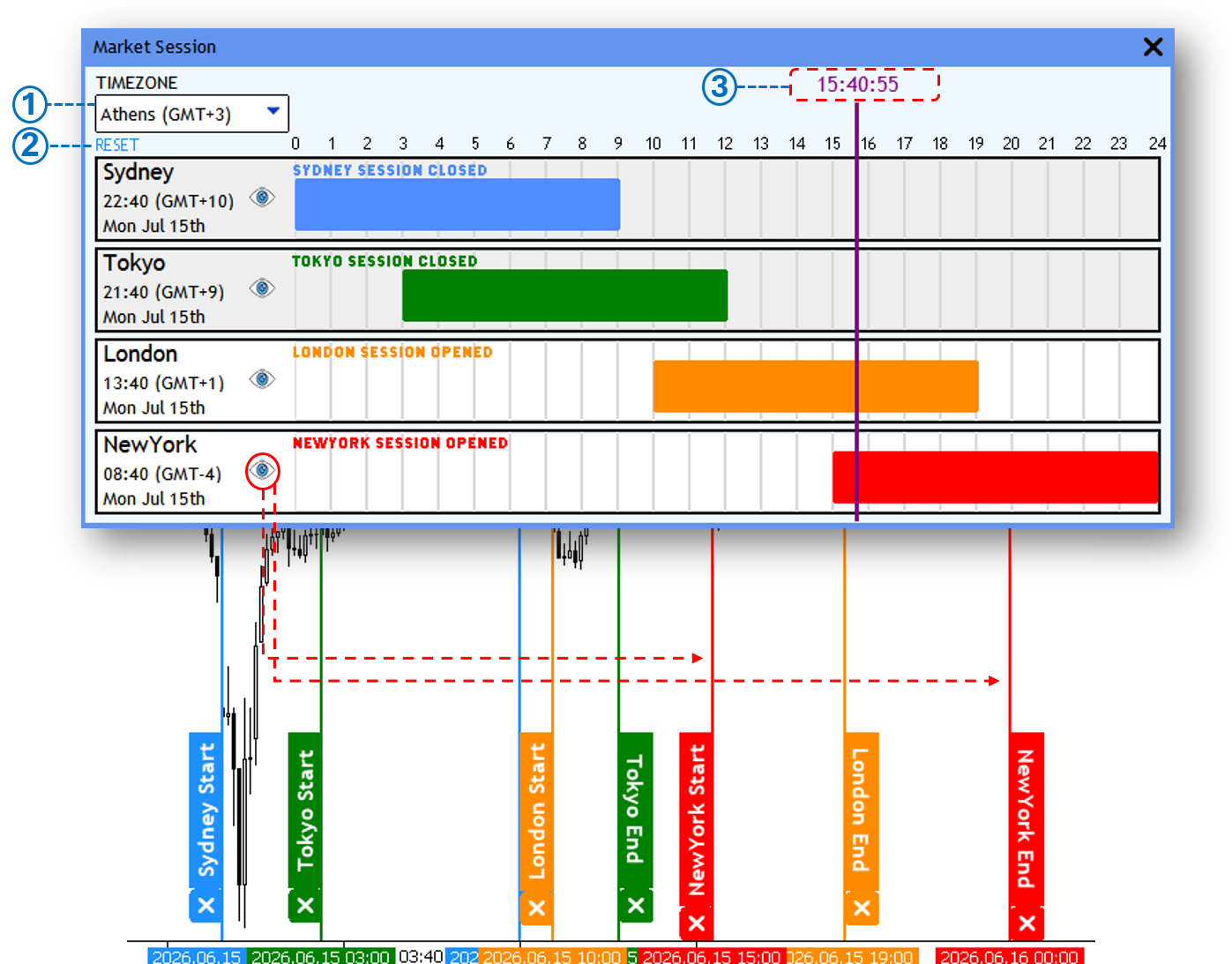Select the London Start vertical label
The width and height of the screenshot is (1232, 964).
(x=536, y=811)
